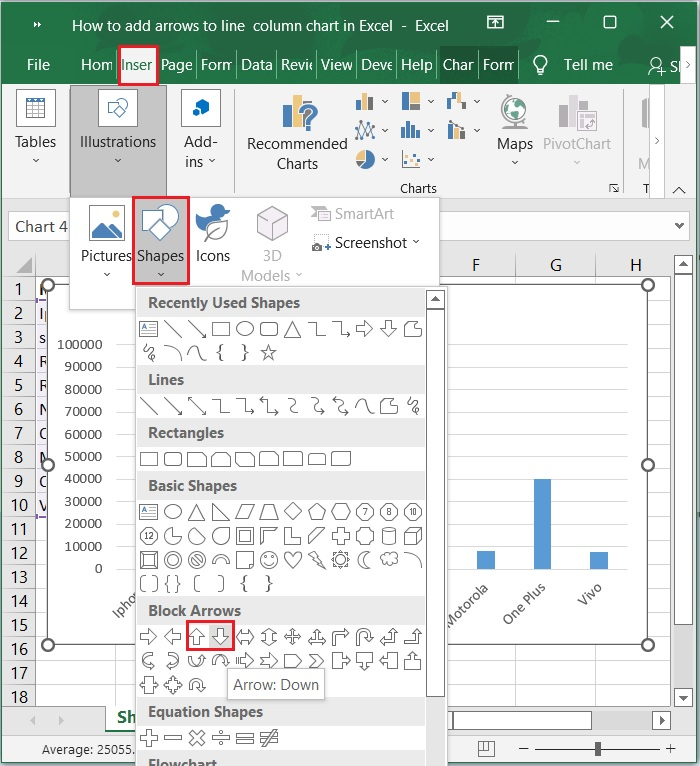Choose the Arrow: Right block arrow shape
Screen dimensions: 700x766
(x=148, y=637)
